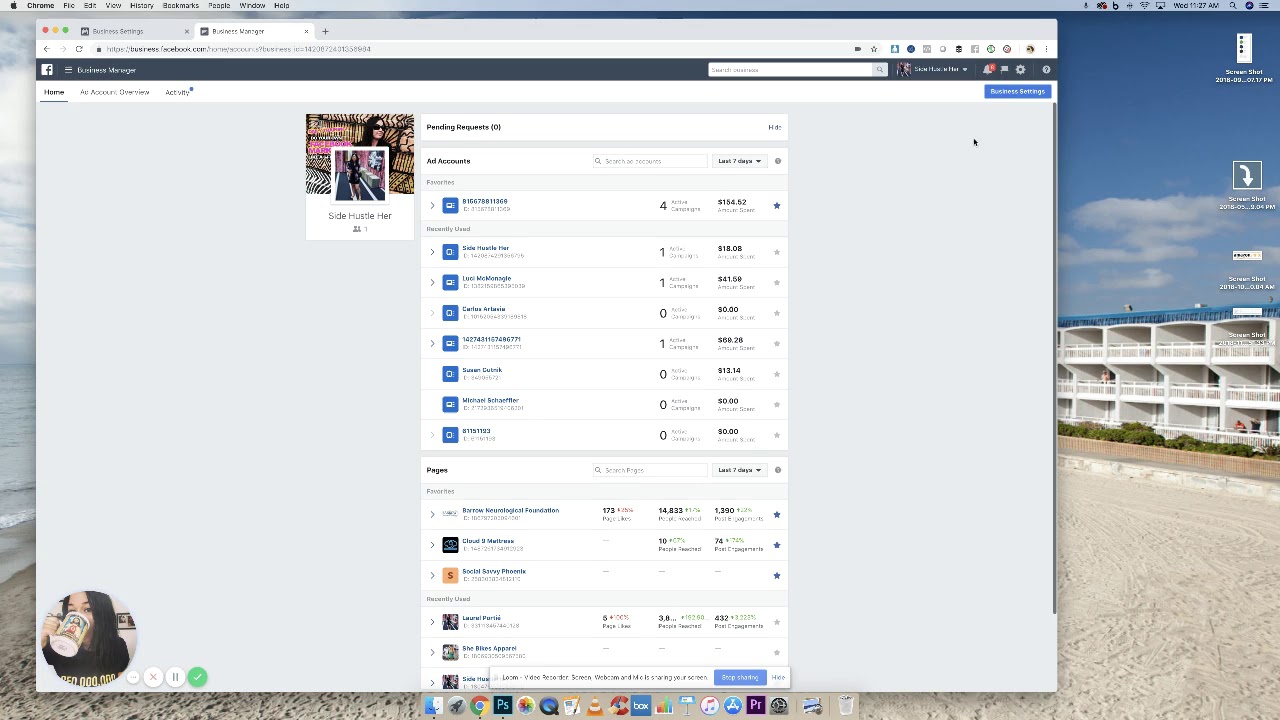Viewport: 1280px width, 720px height.
Task: Open the Carlos Artavia ad account link
Action: tap(483, 309)
